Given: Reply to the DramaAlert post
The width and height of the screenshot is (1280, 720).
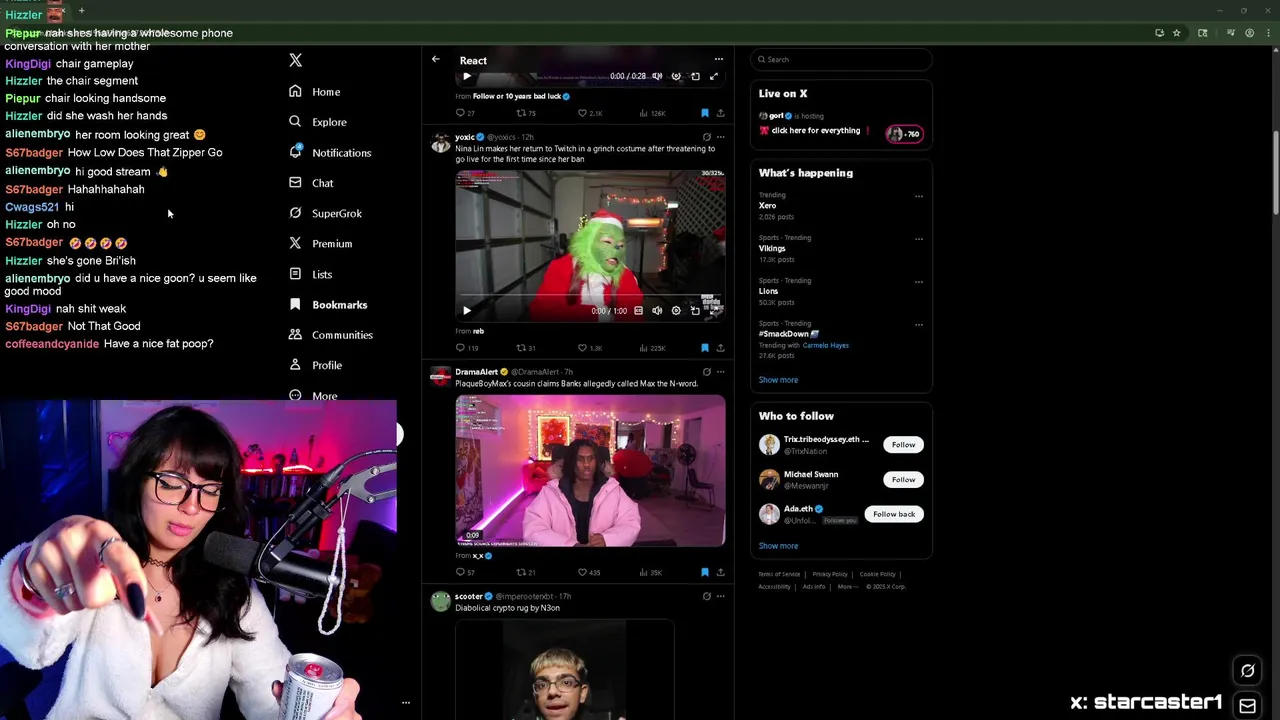Looking at the screenshot, I should (465, 572).
